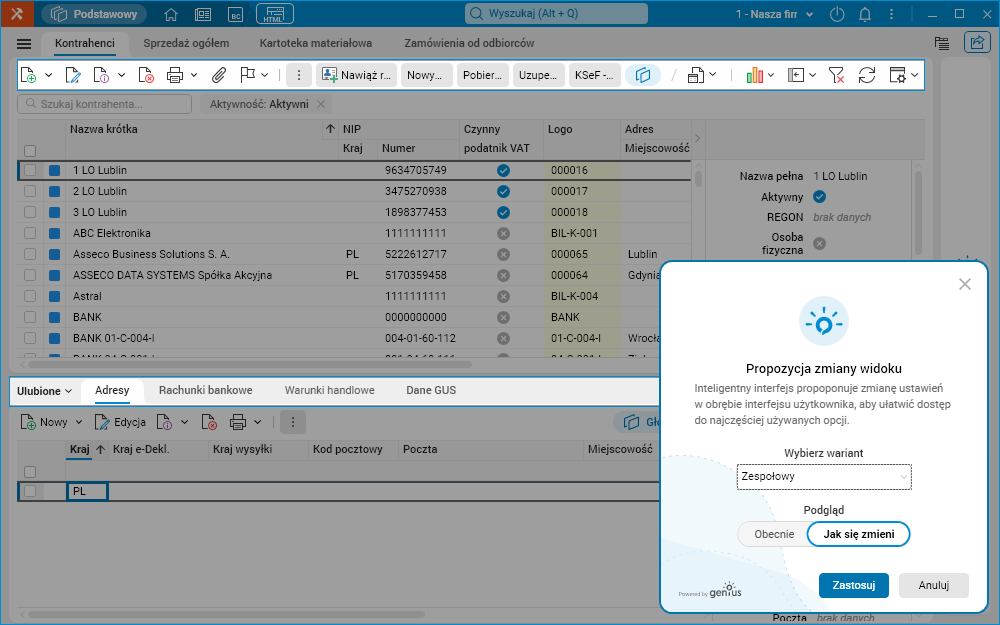Switch preview to 'Obecnie'

click(x=774, y=534)
